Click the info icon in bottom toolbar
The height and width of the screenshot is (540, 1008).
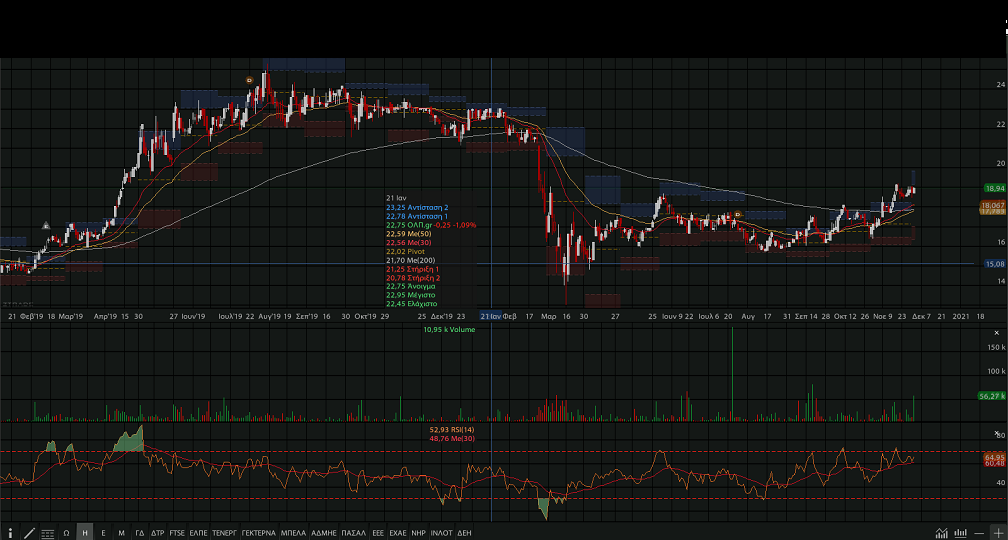(x=10, y=533)
